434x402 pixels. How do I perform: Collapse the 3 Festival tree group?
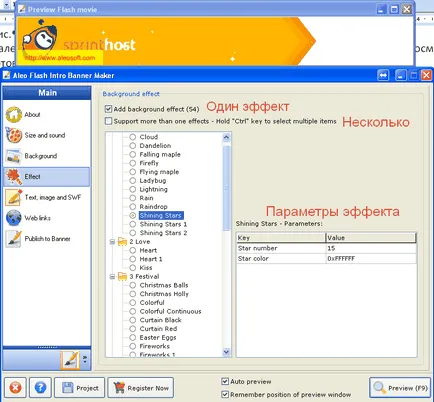[x=112, y=277]
